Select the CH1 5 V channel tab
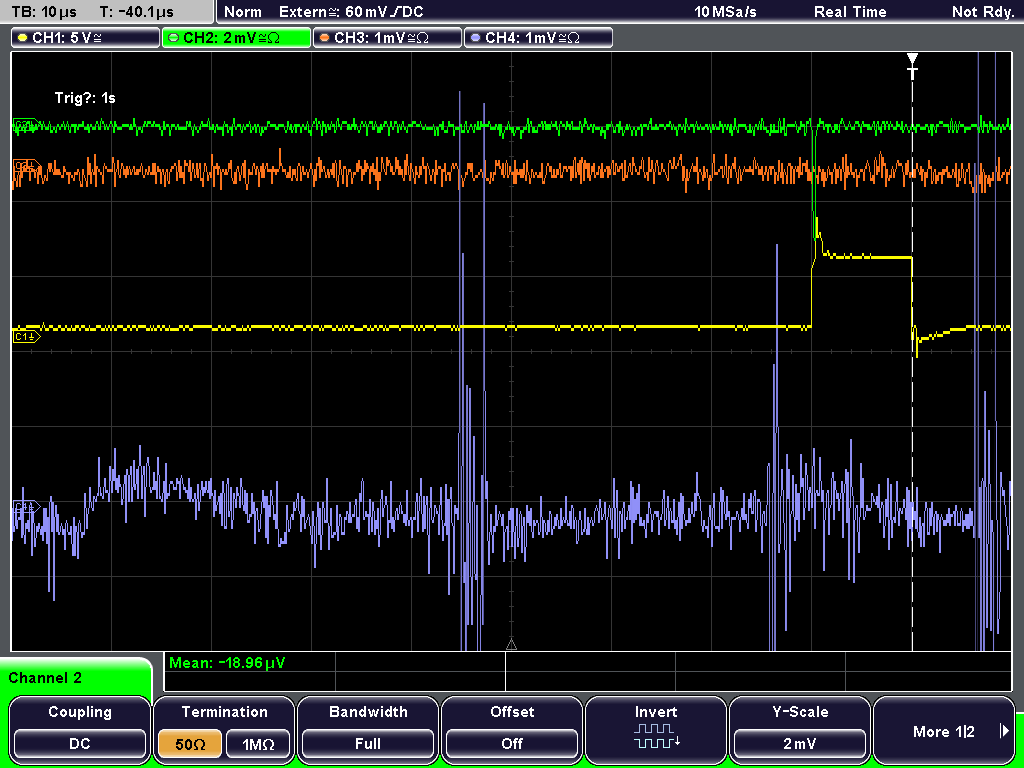The image size is (1024, 768). point(85,38)
